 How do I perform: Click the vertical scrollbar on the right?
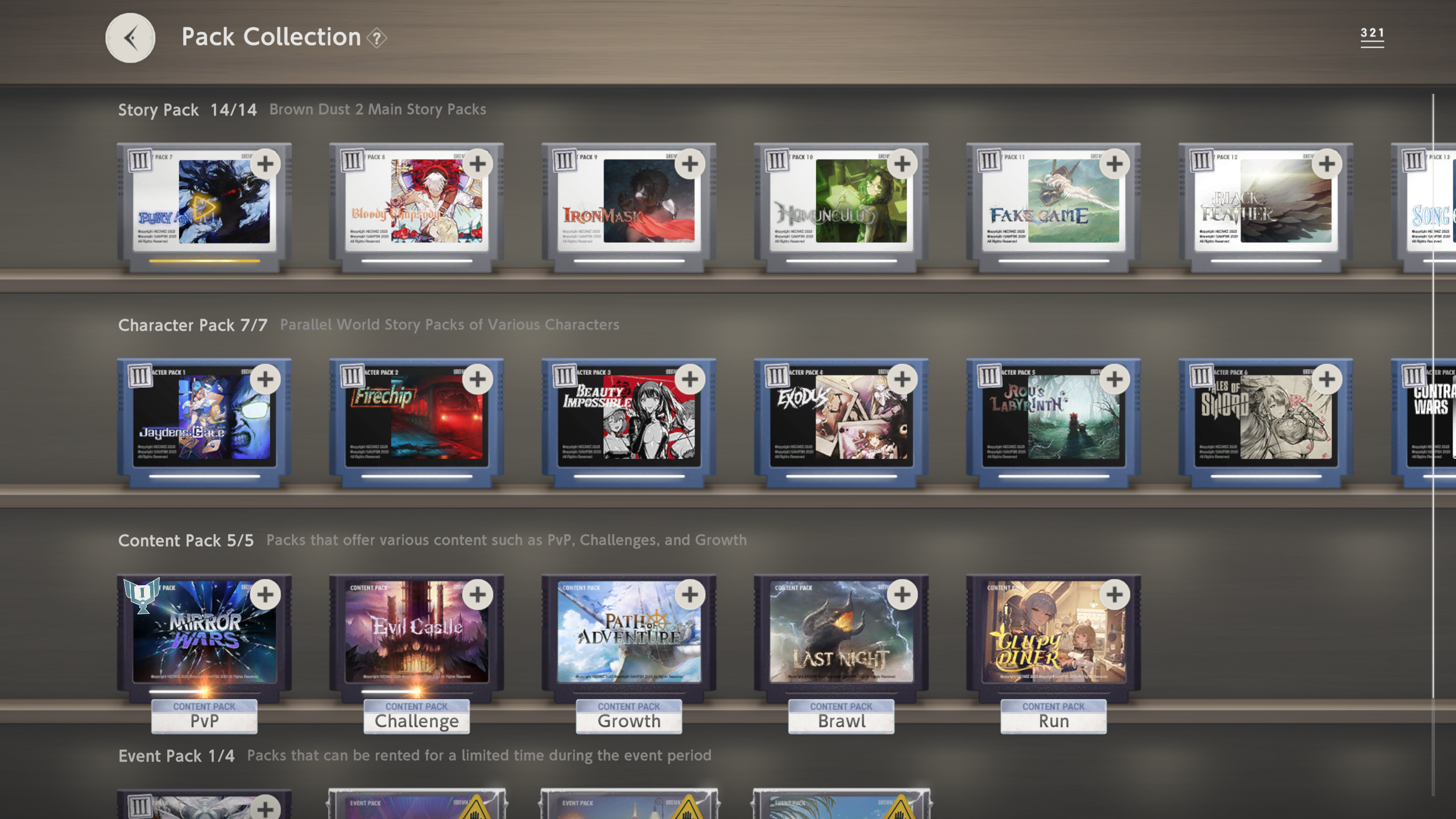tap(1433, 395)
